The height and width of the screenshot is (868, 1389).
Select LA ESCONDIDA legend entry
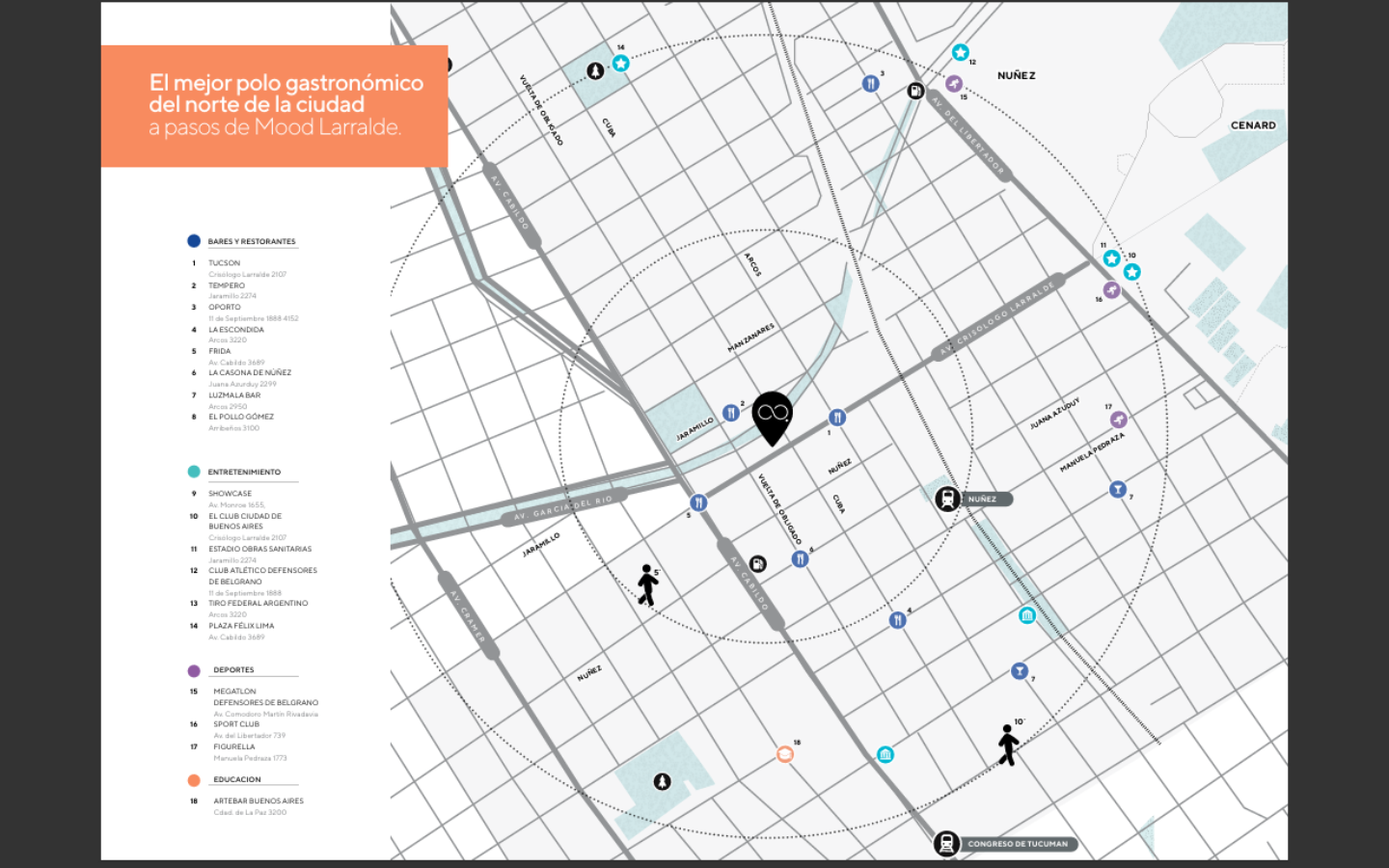click(x=236, y=329)
